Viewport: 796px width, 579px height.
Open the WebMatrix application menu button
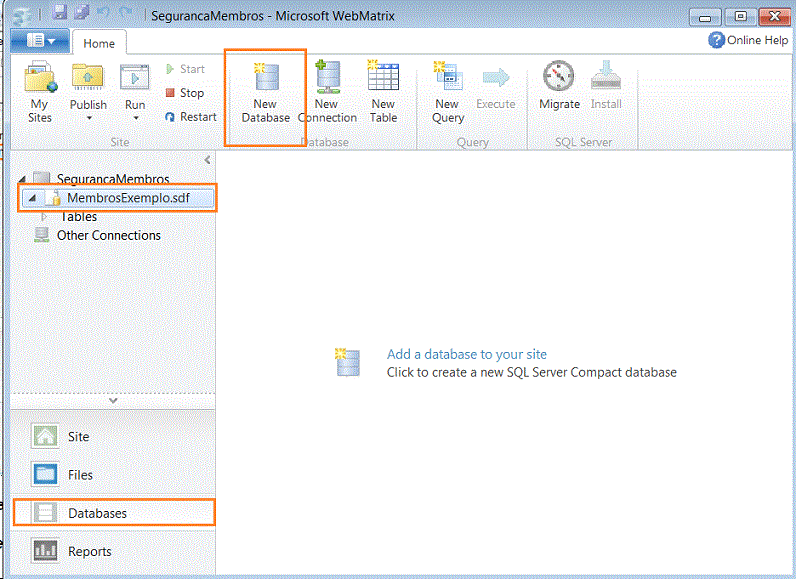[x=40, y=40]
